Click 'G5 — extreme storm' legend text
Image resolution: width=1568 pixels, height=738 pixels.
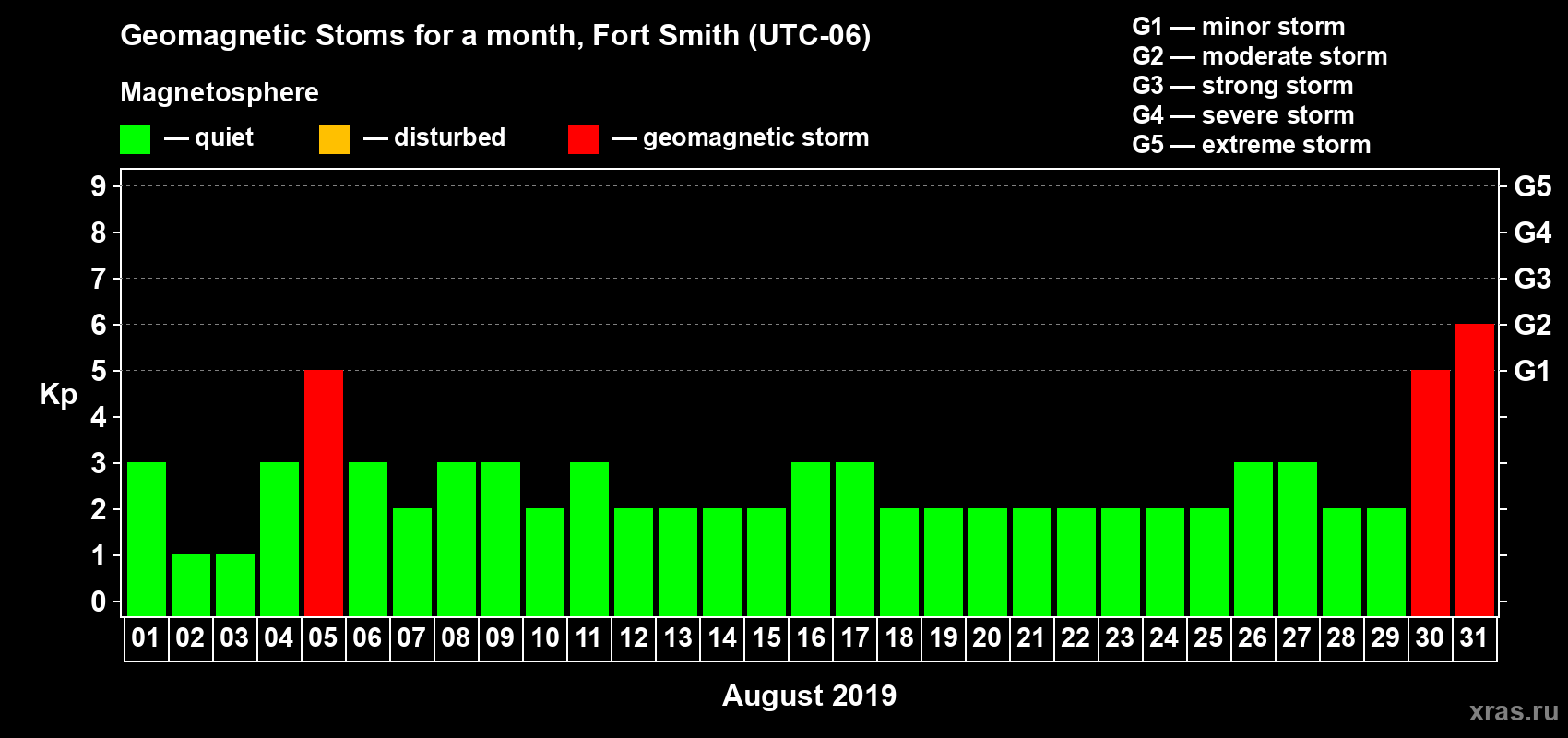pyautogui.click(x=1251, y=145)
